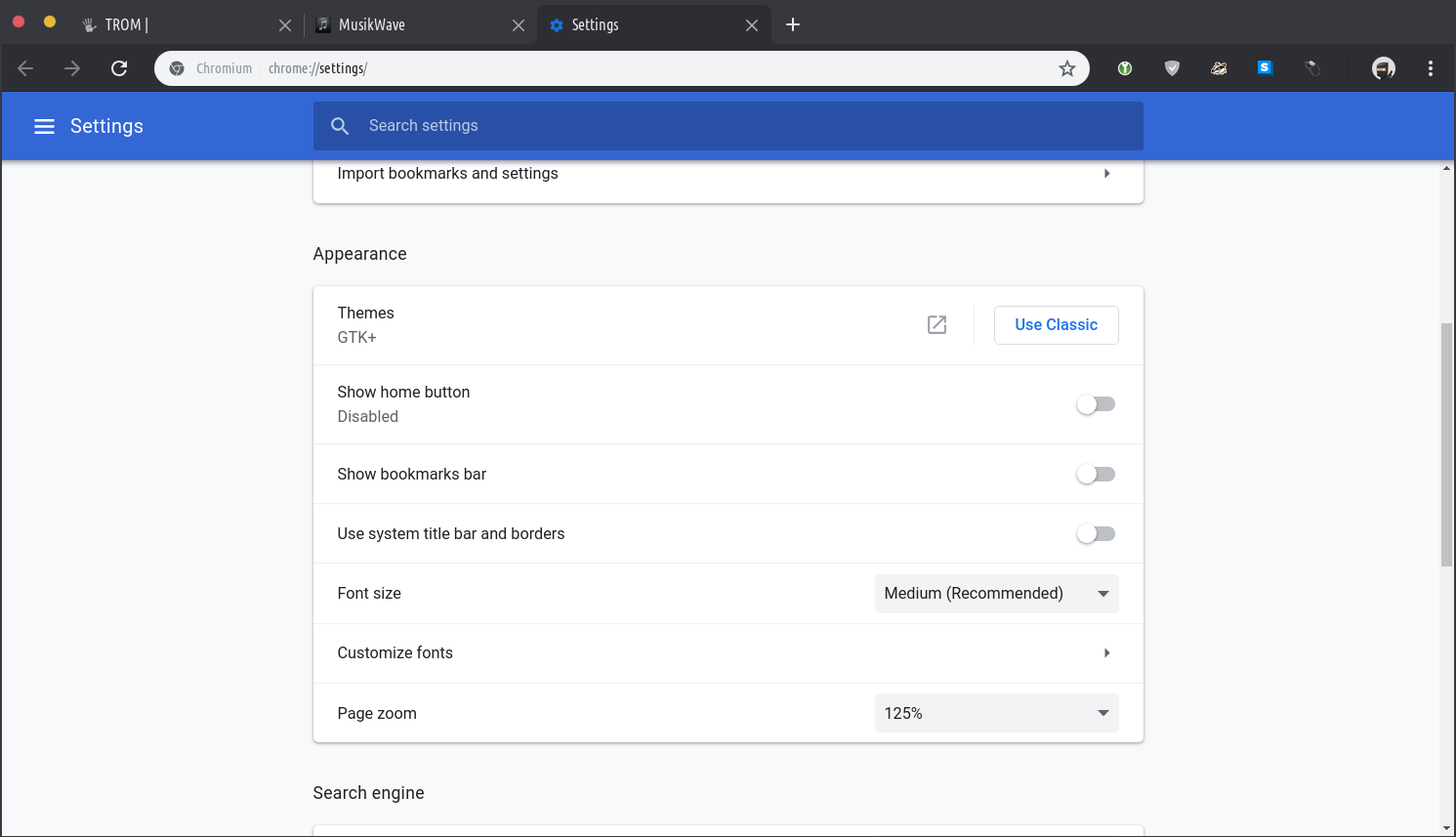Bookmark this page with the star icon
The width and height of the screenshot is (1456, 837).
click(x=1067, y=68)
